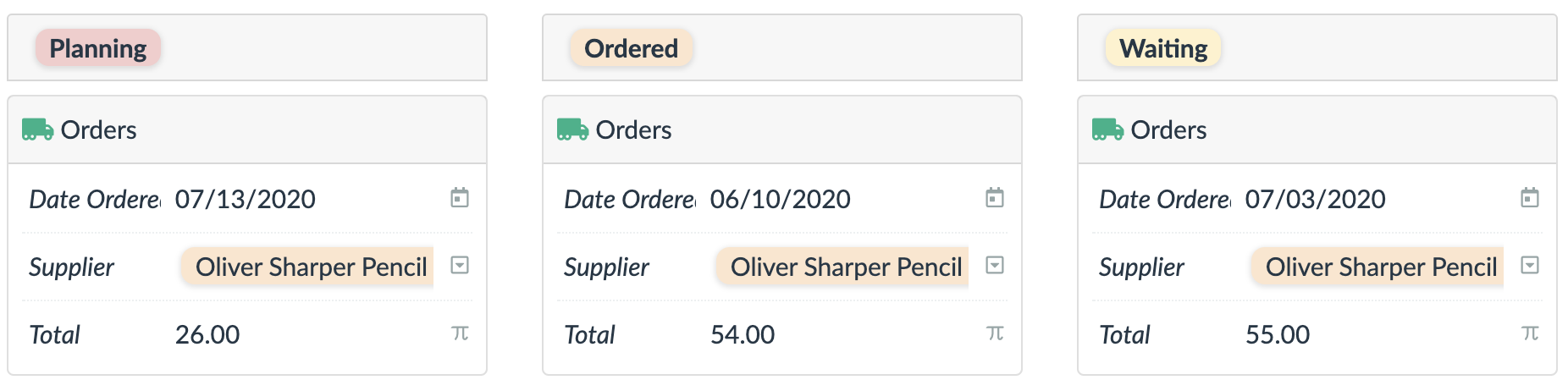Screen dimensions: 1568x391
Task: Click the Total value 55.00
Action: [x=1278, y=334]
